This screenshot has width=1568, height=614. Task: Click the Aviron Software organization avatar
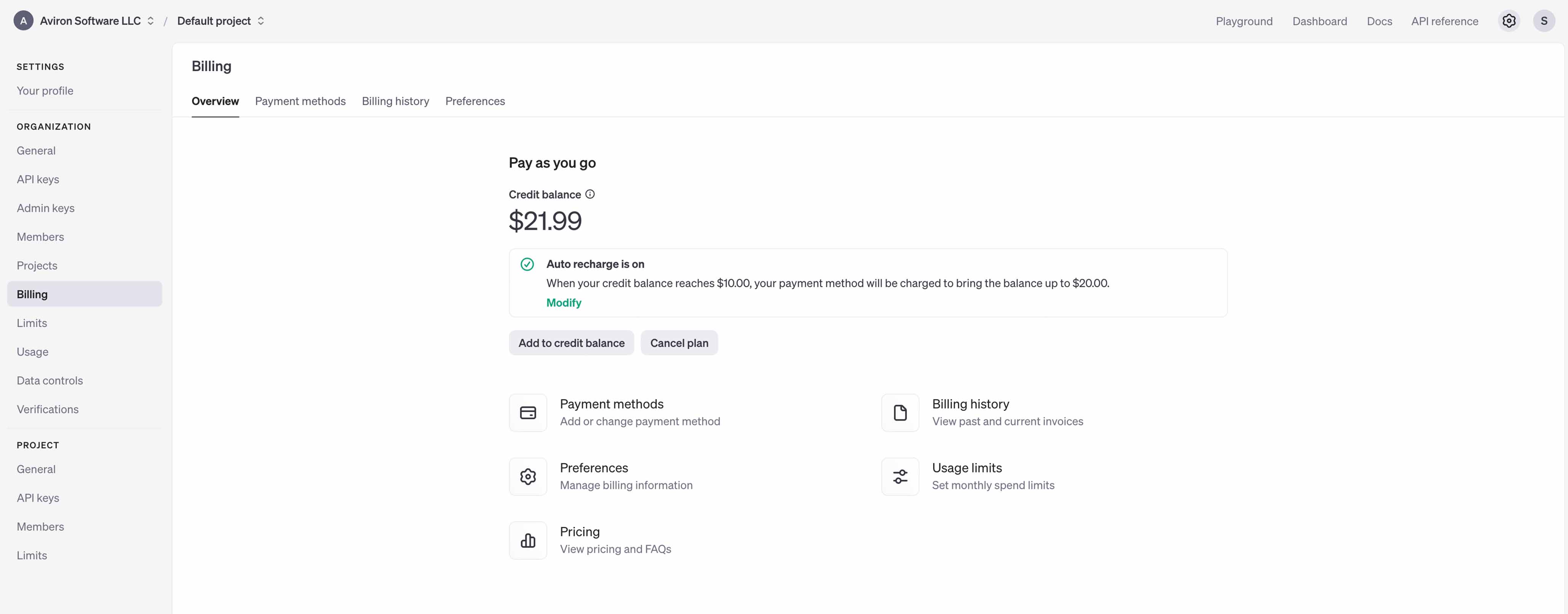coord(23,21)
